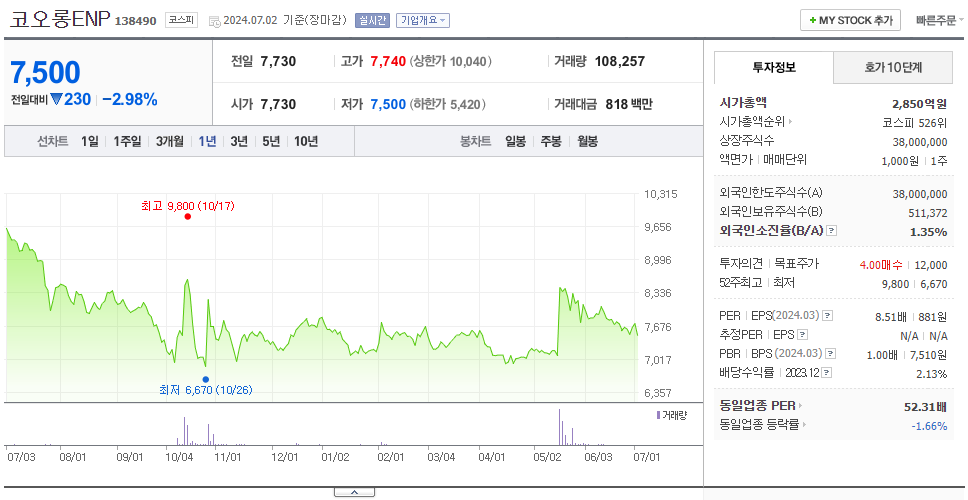Open help icon next to 배당수익률 2023.12
This screenshot has width=968, height=500.
(827, 373)
